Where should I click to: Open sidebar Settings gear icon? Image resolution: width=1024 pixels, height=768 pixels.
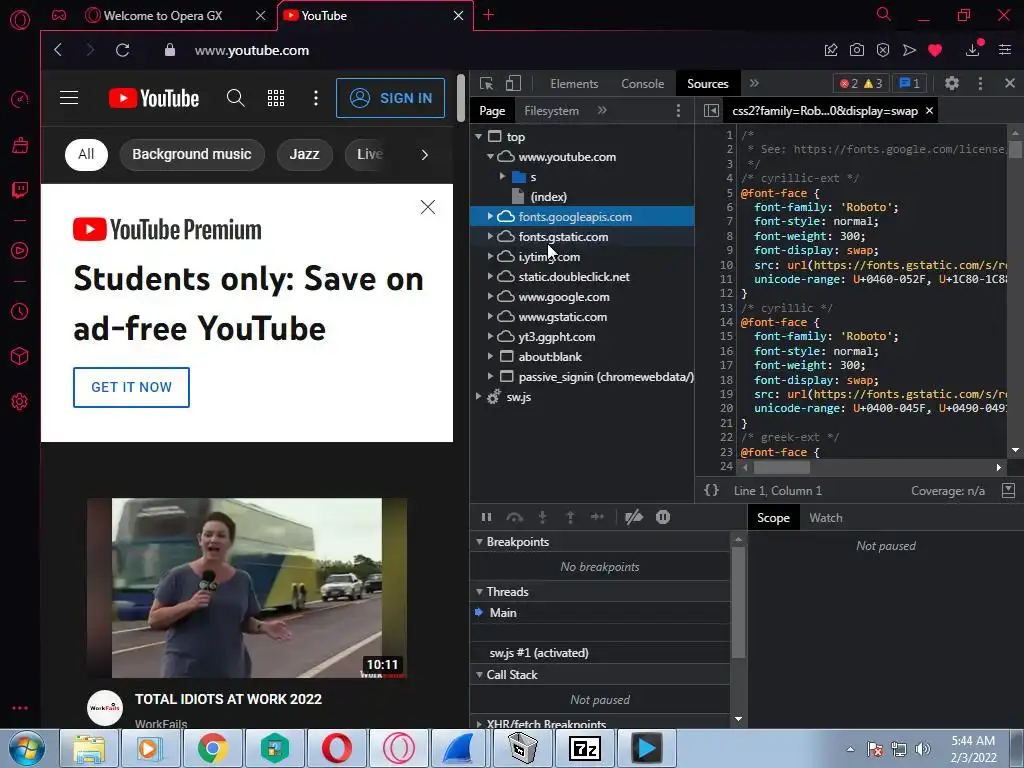[x=20, y=402]
